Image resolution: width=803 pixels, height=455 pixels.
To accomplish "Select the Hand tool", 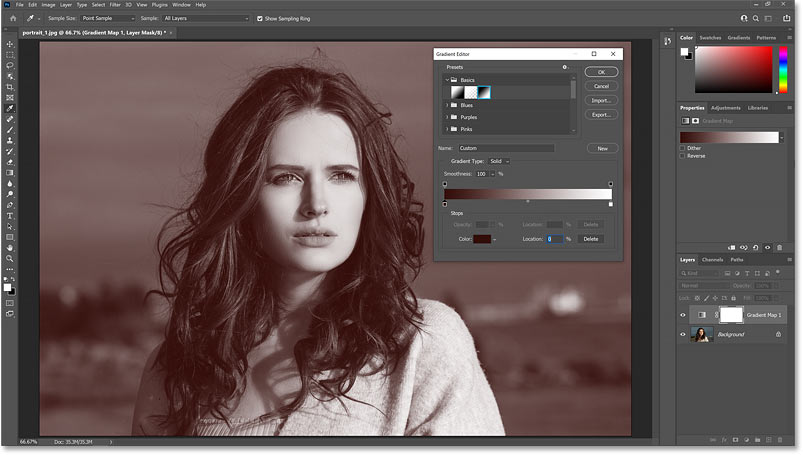I will pyautogui.click(x=10, y=248).
